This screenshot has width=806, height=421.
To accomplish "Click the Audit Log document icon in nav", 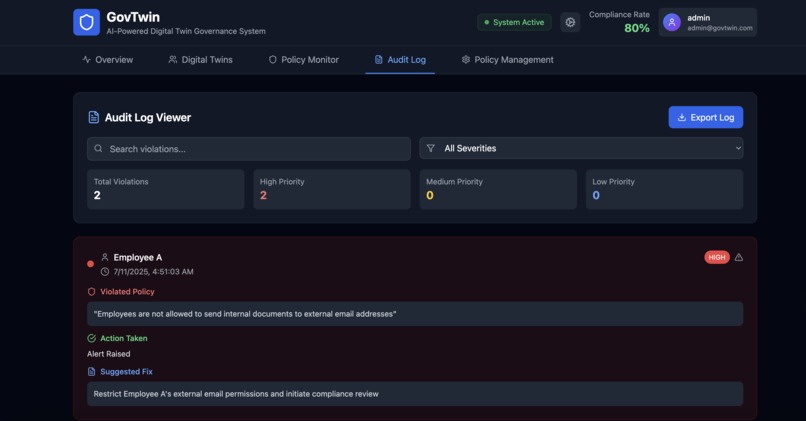I will coord(378,60).
